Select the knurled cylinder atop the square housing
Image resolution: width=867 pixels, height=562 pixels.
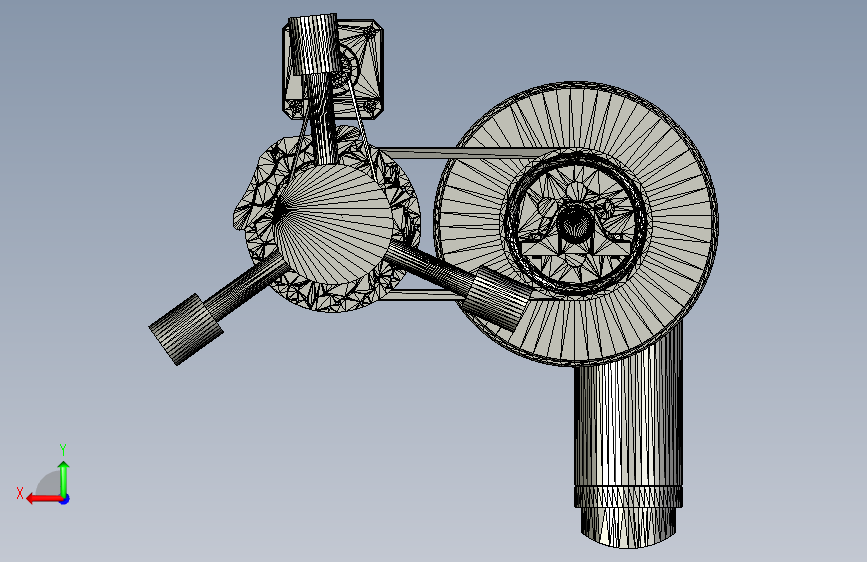coord(314,44)
